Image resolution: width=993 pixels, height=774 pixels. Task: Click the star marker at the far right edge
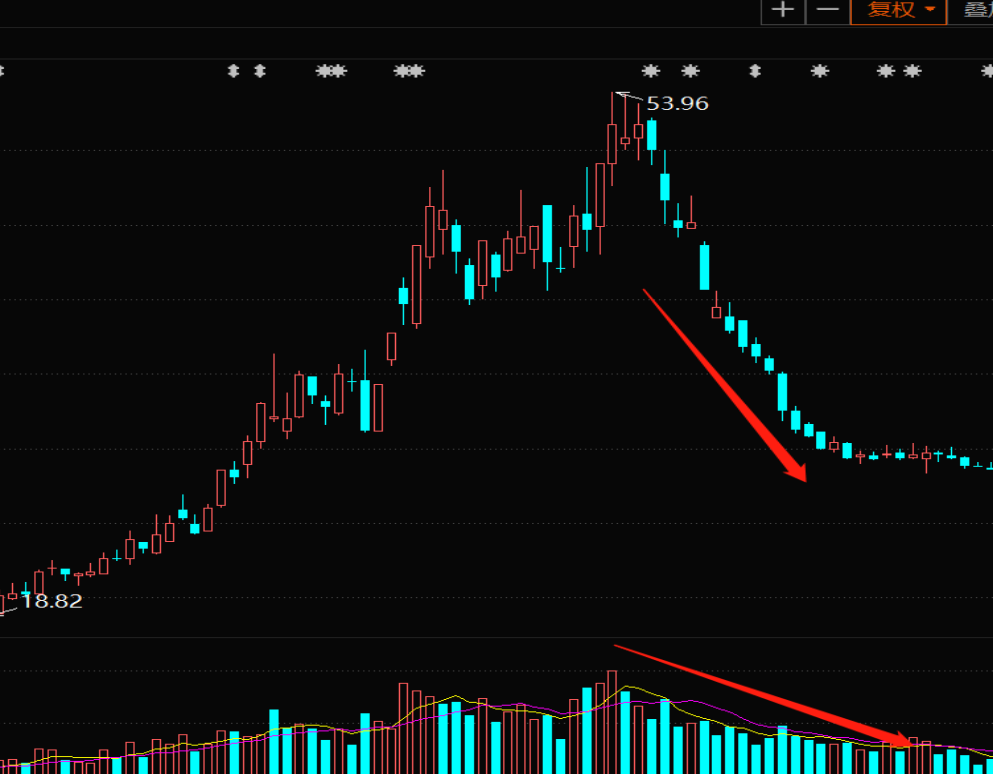point(987,71)
